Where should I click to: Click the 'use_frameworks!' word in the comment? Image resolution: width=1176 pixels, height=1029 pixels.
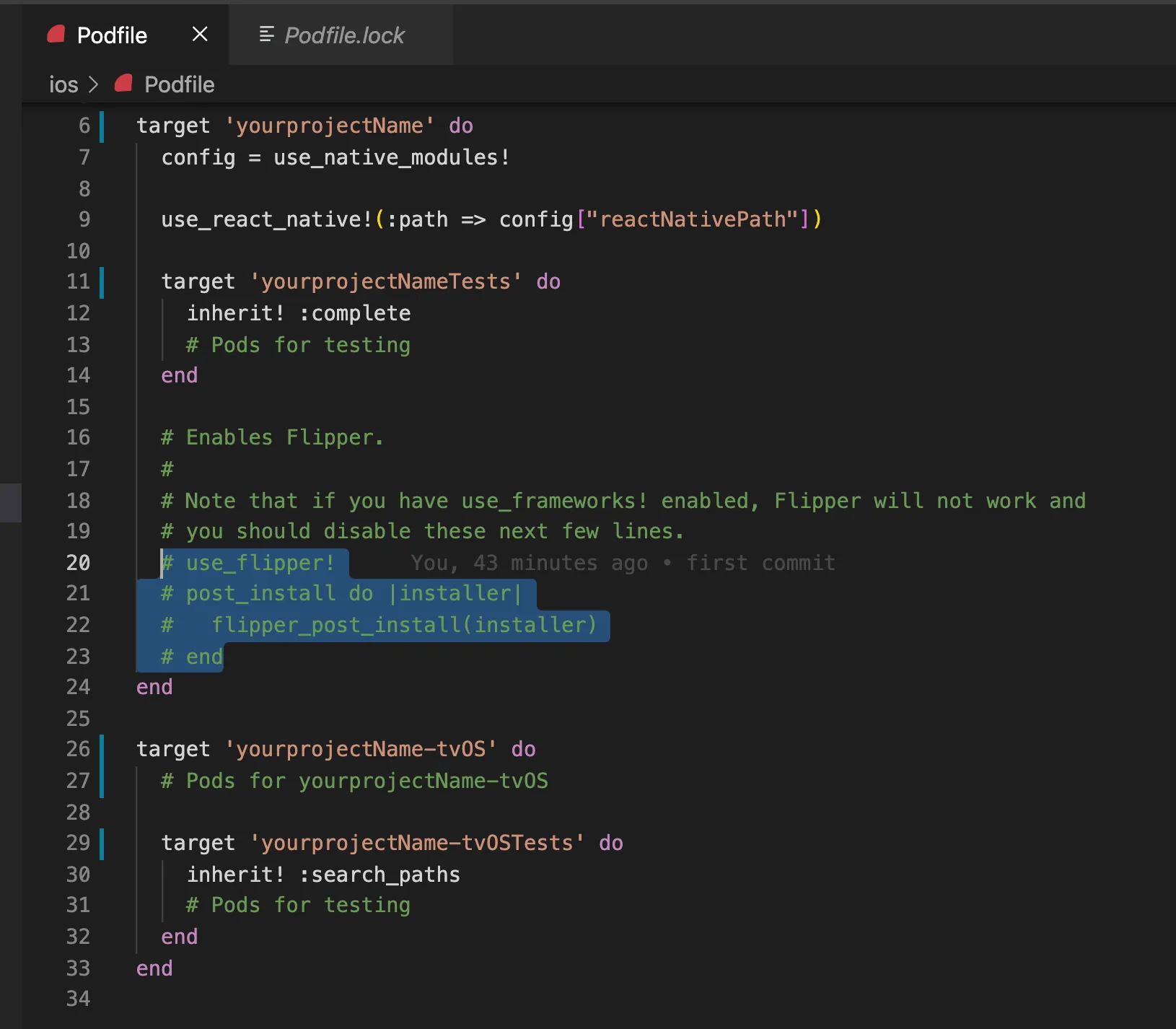[x=554, y=501]
